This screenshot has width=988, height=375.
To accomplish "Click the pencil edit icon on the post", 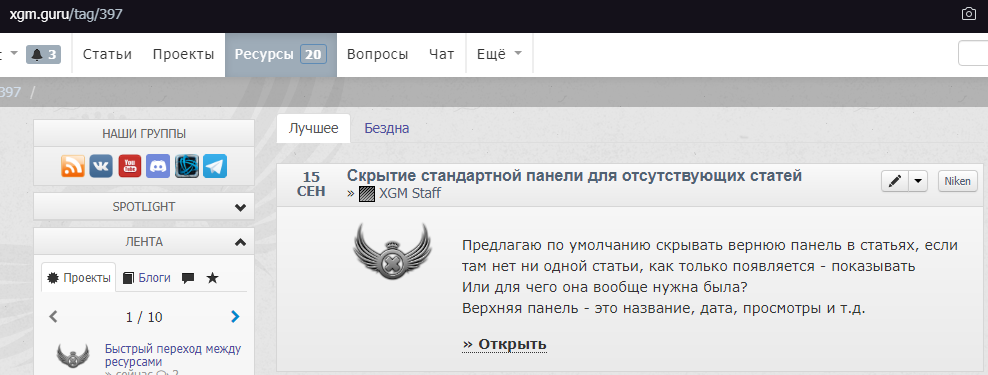I will 894,181.
